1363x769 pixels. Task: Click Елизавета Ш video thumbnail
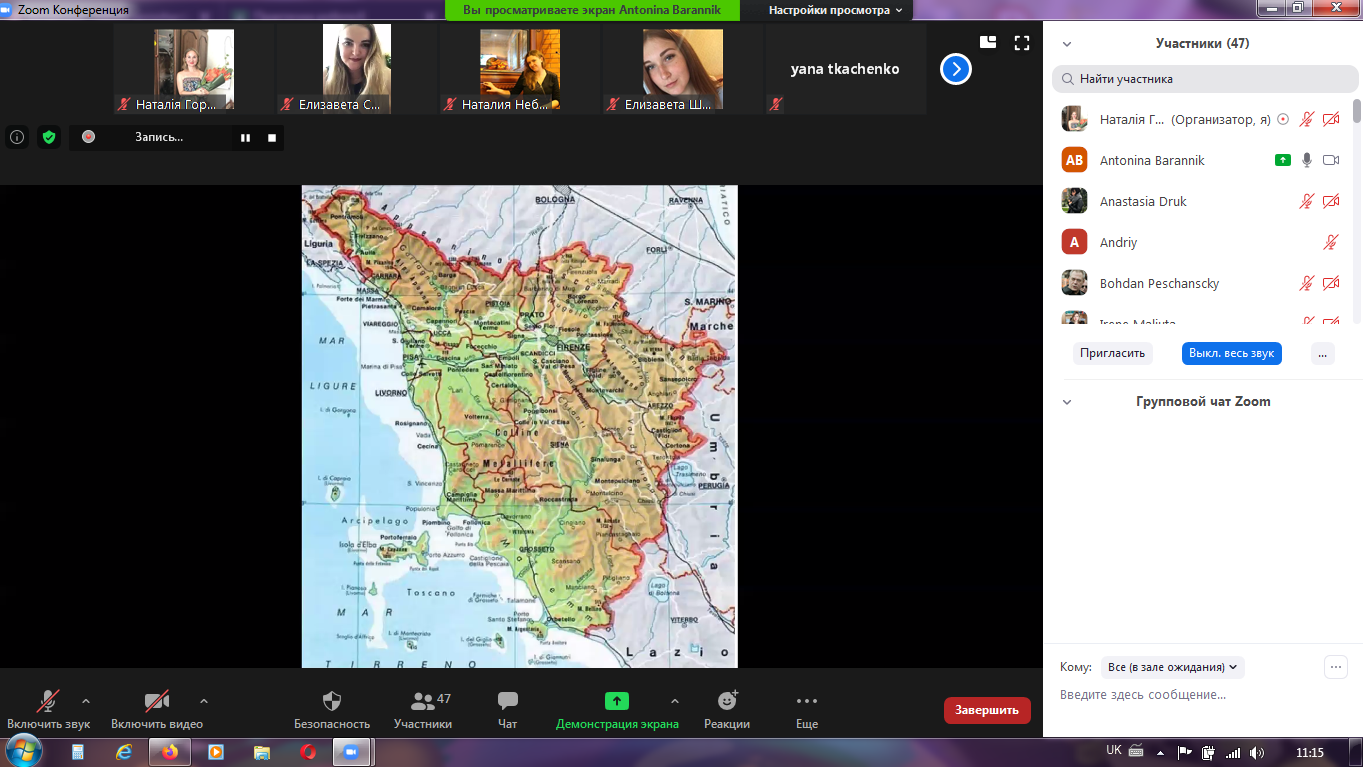683,69
